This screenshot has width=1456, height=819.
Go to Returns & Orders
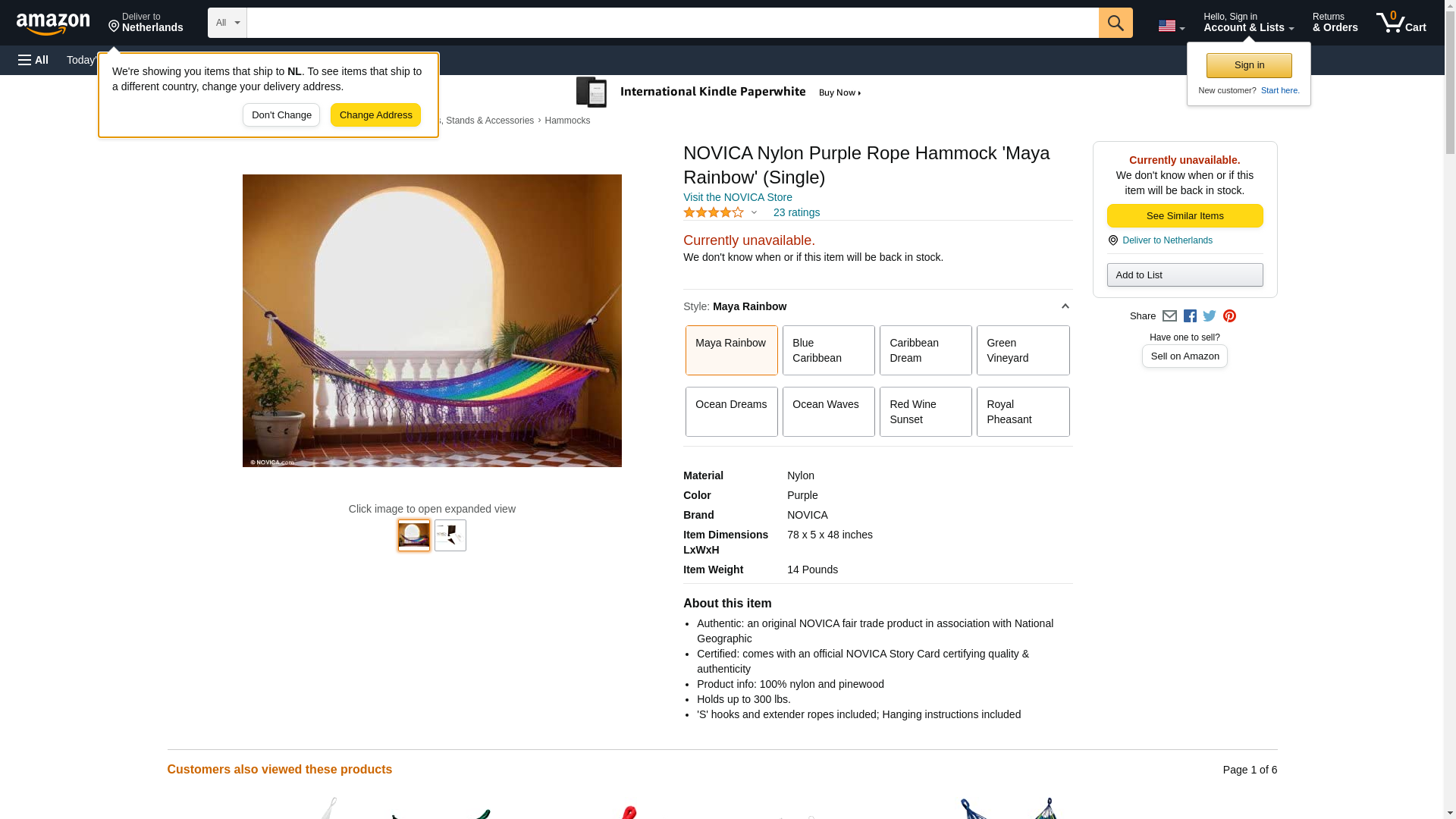point(1335,23)
